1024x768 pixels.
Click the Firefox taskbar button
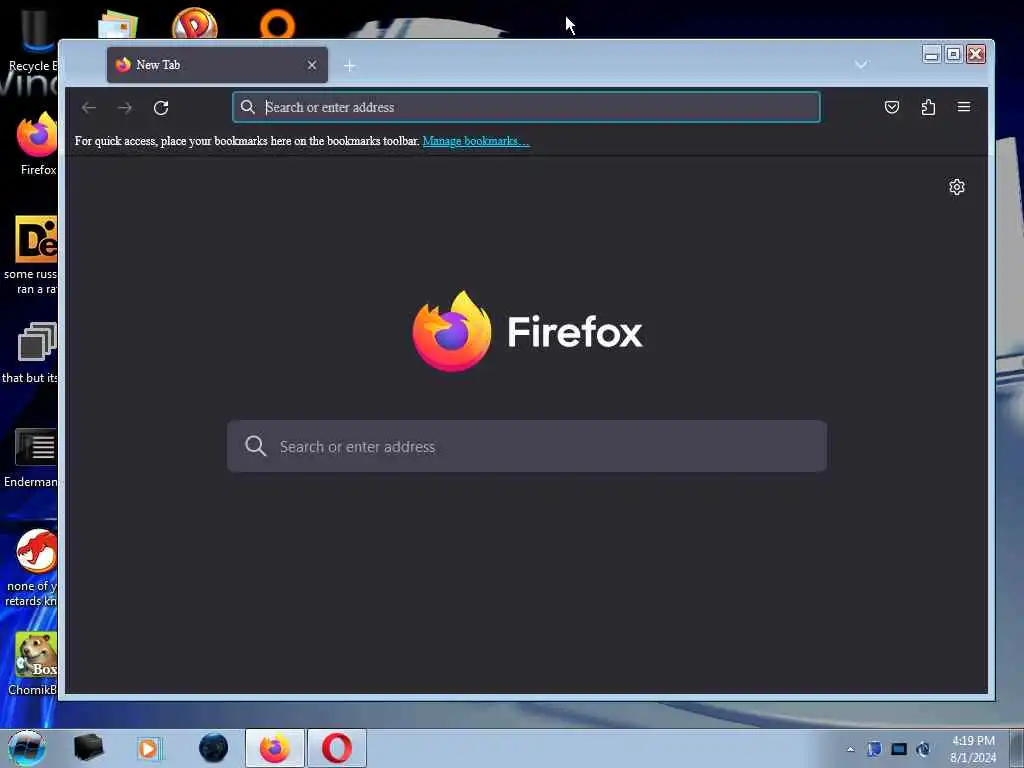[275, 748]
